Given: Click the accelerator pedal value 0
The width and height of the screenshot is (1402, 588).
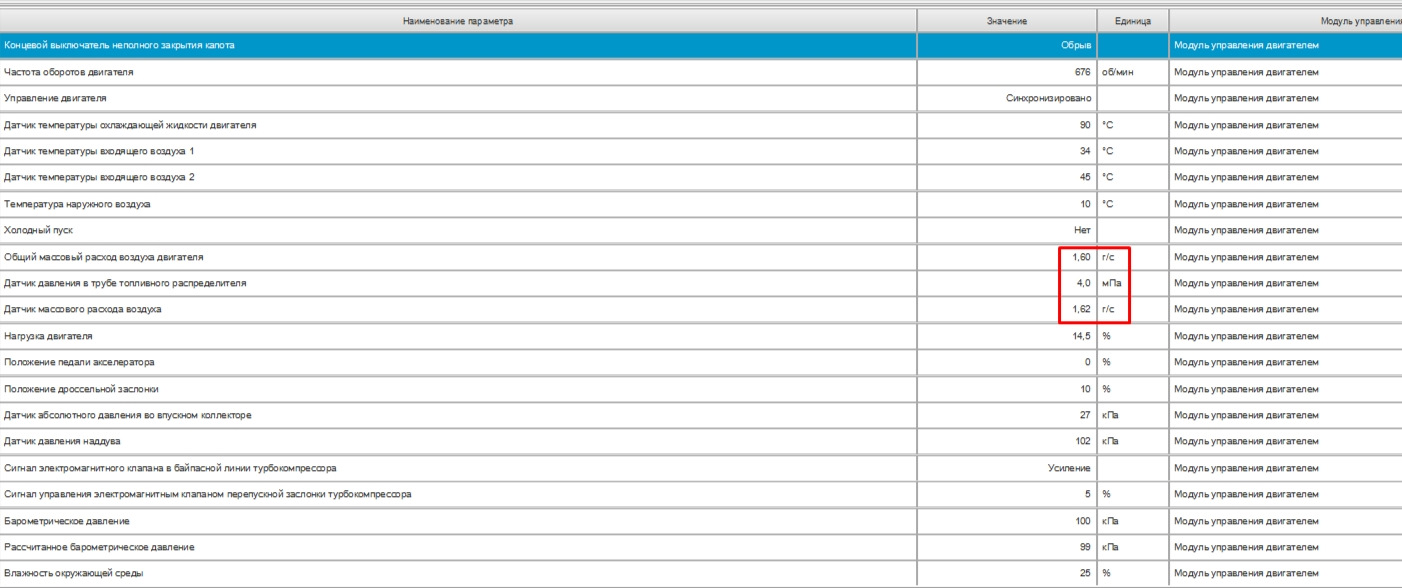Looking at the screenshot, I should click(x=1089, y=362).
